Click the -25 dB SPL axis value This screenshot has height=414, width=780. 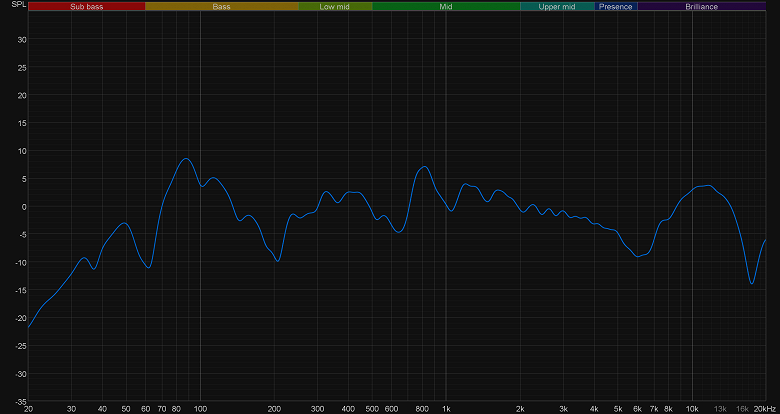tap(21, 346)
